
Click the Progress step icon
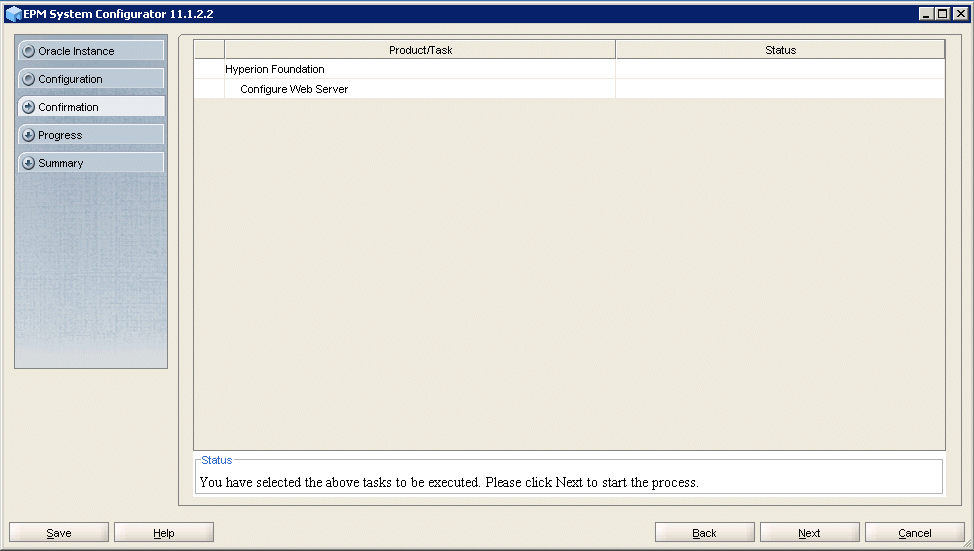29,135
